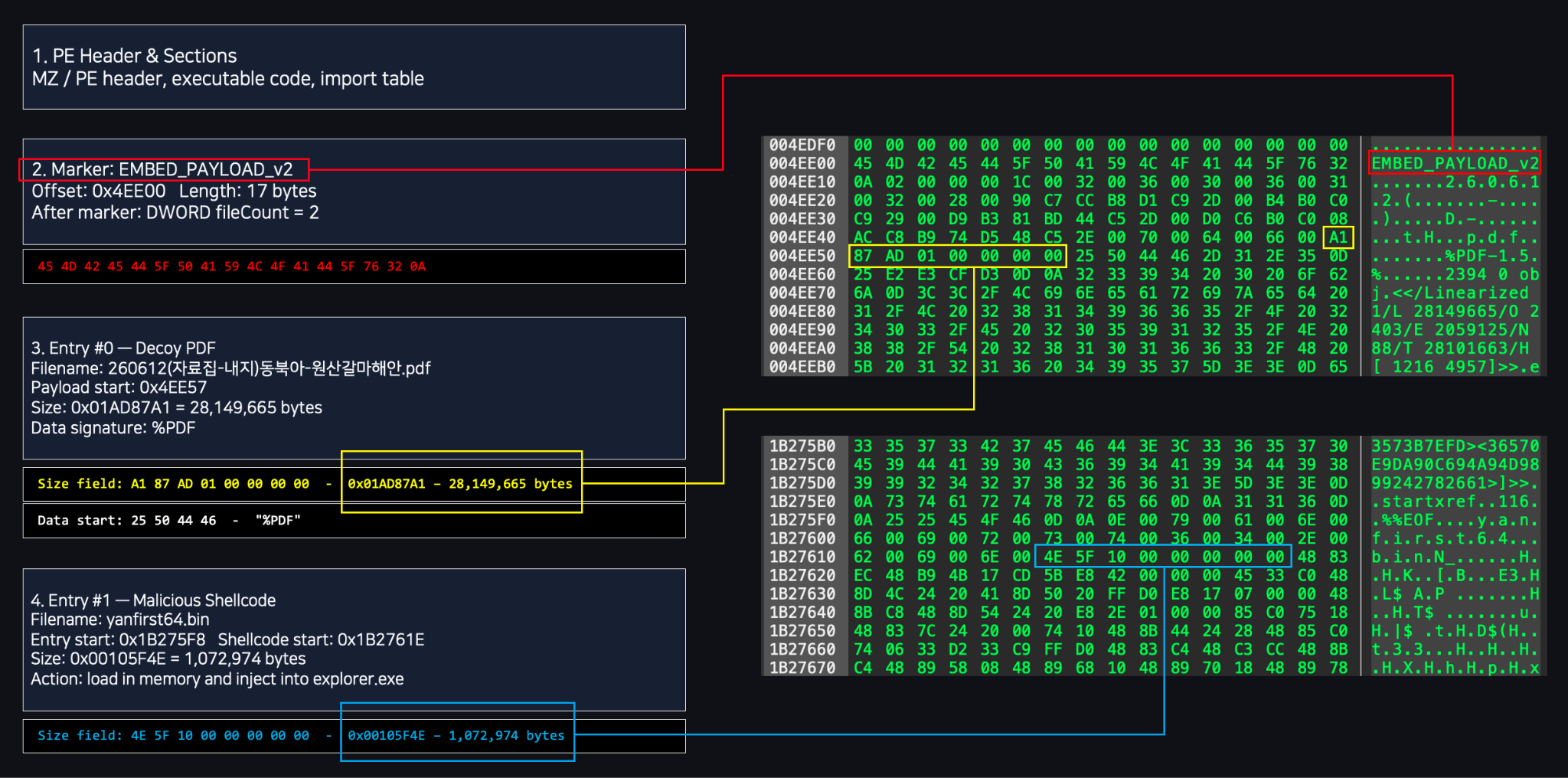This screenshot has height=778, width=1568.
Task: Select '88/T 28101663/H' ASCII text
Action: (1450, 348)
